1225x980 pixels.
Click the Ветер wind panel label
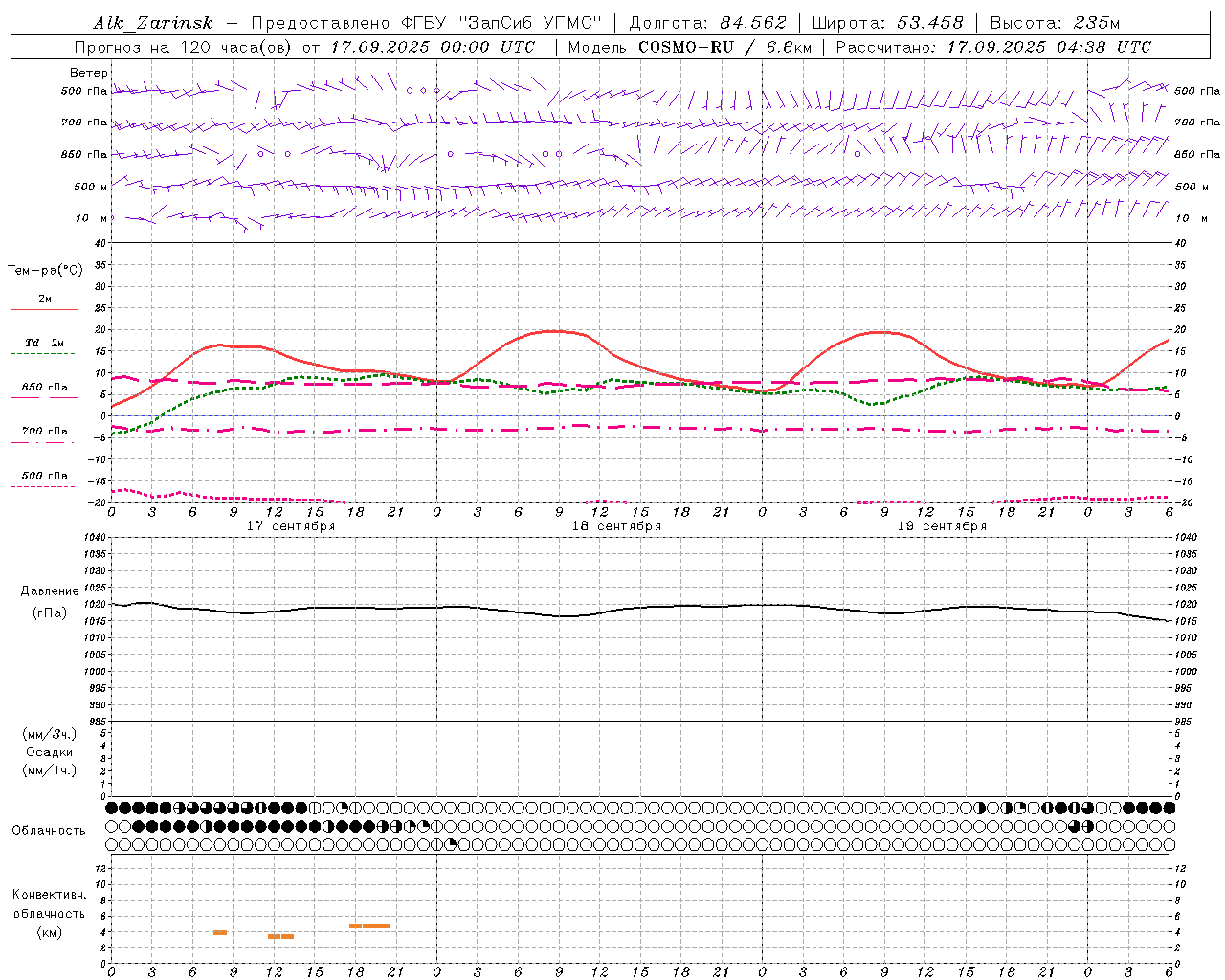point(89,73)
